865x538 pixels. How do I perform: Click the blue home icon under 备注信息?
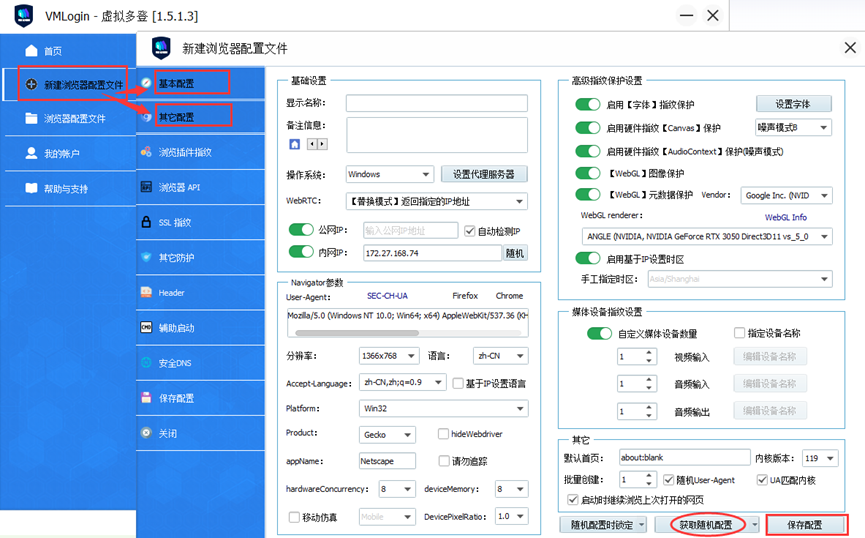coord(295,144)
